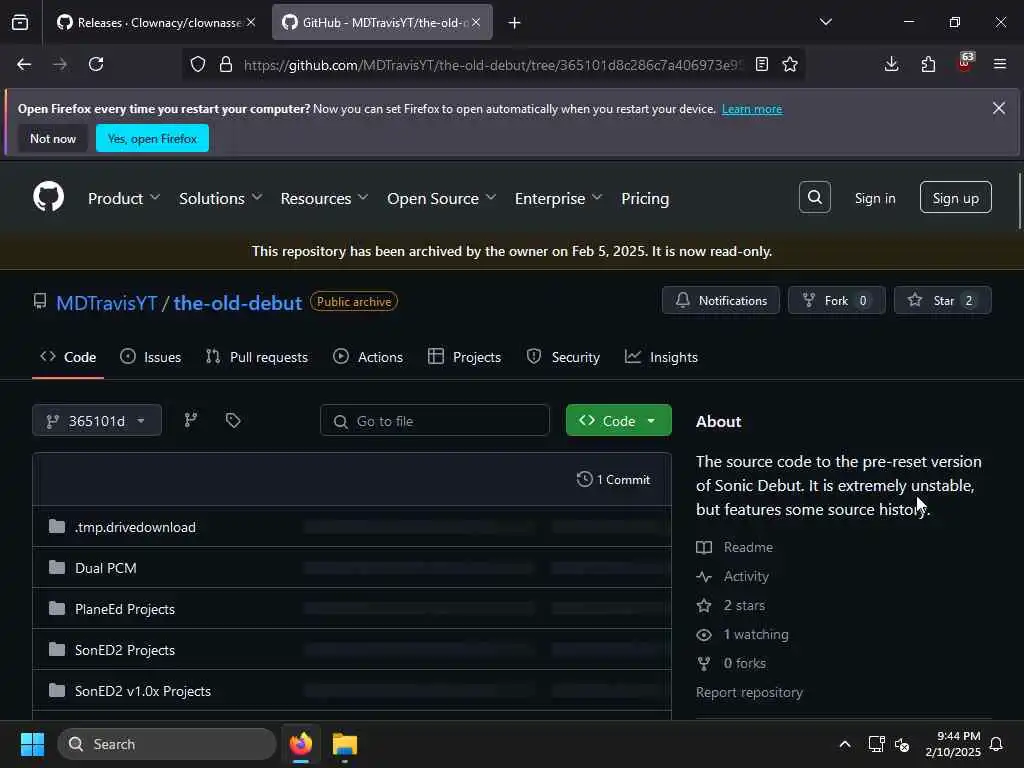Go back with the browser back arrow
The image size is (1024, 768).
click(24, 64)
